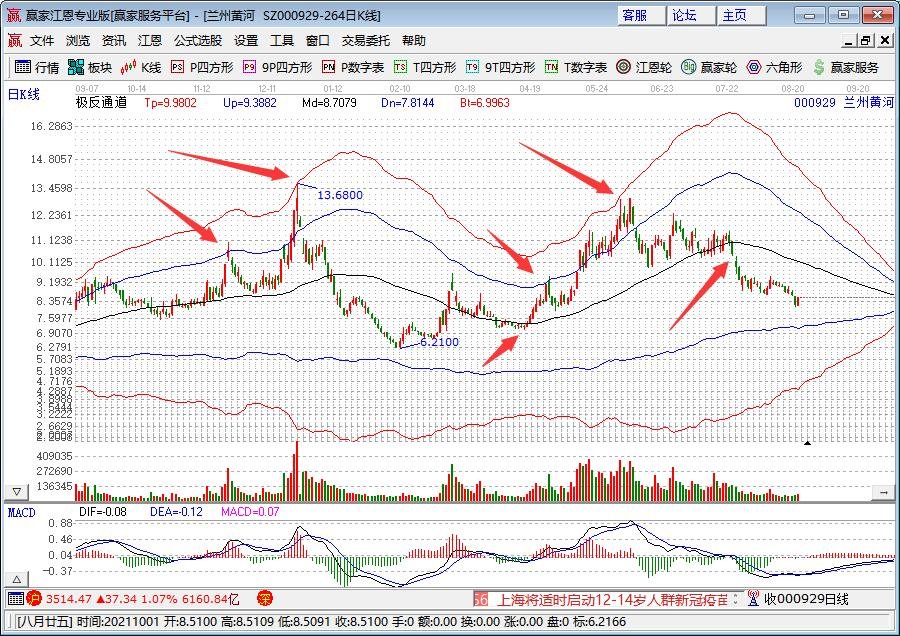Click the 深 Shenzhen index status icon

click(x=265, y=599)
